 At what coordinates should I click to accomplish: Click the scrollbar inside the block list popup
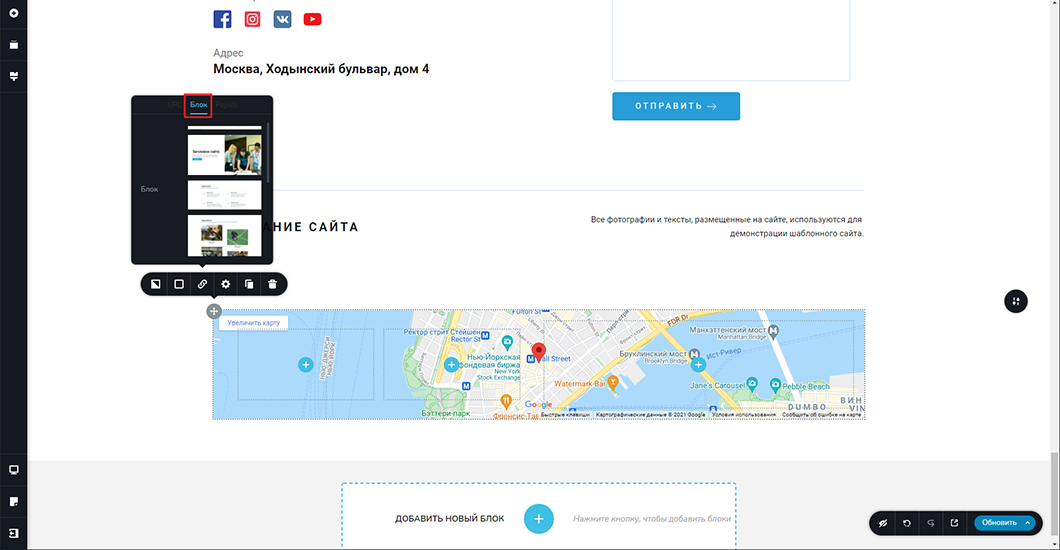click(269, 153)
